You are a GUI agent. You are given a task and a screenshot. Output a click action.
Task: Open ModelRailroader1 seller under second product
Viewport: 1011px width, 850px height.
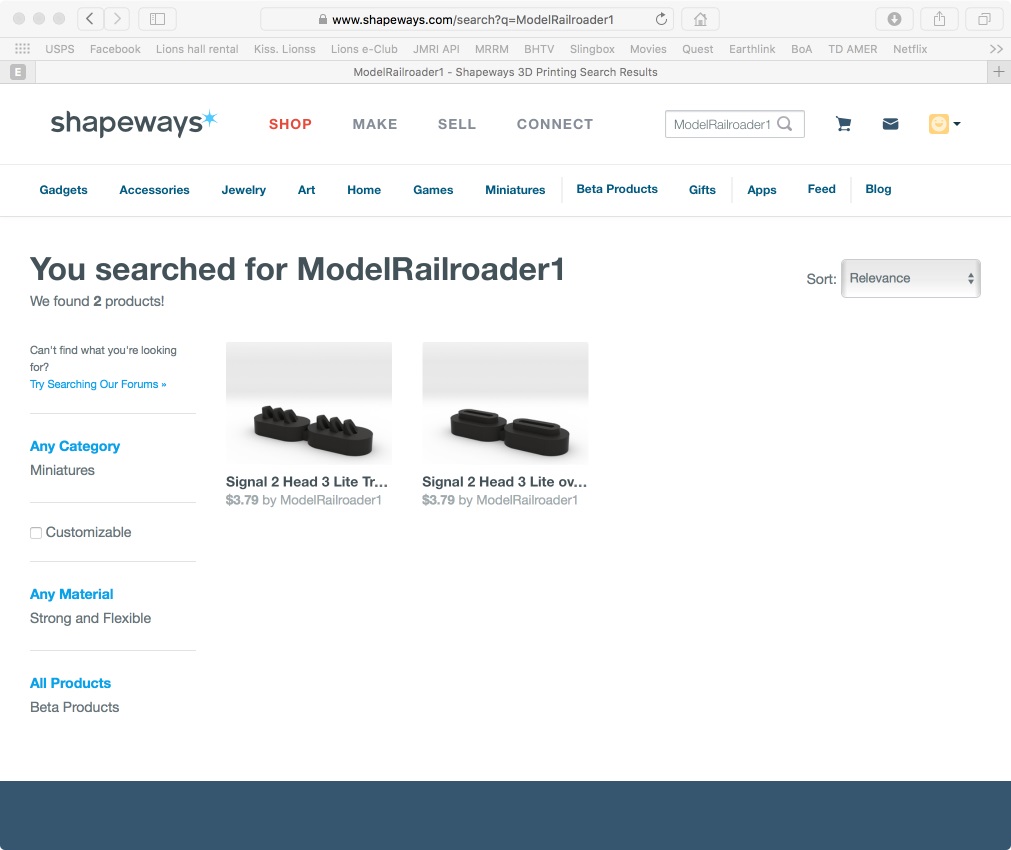[x=527, y=500]
